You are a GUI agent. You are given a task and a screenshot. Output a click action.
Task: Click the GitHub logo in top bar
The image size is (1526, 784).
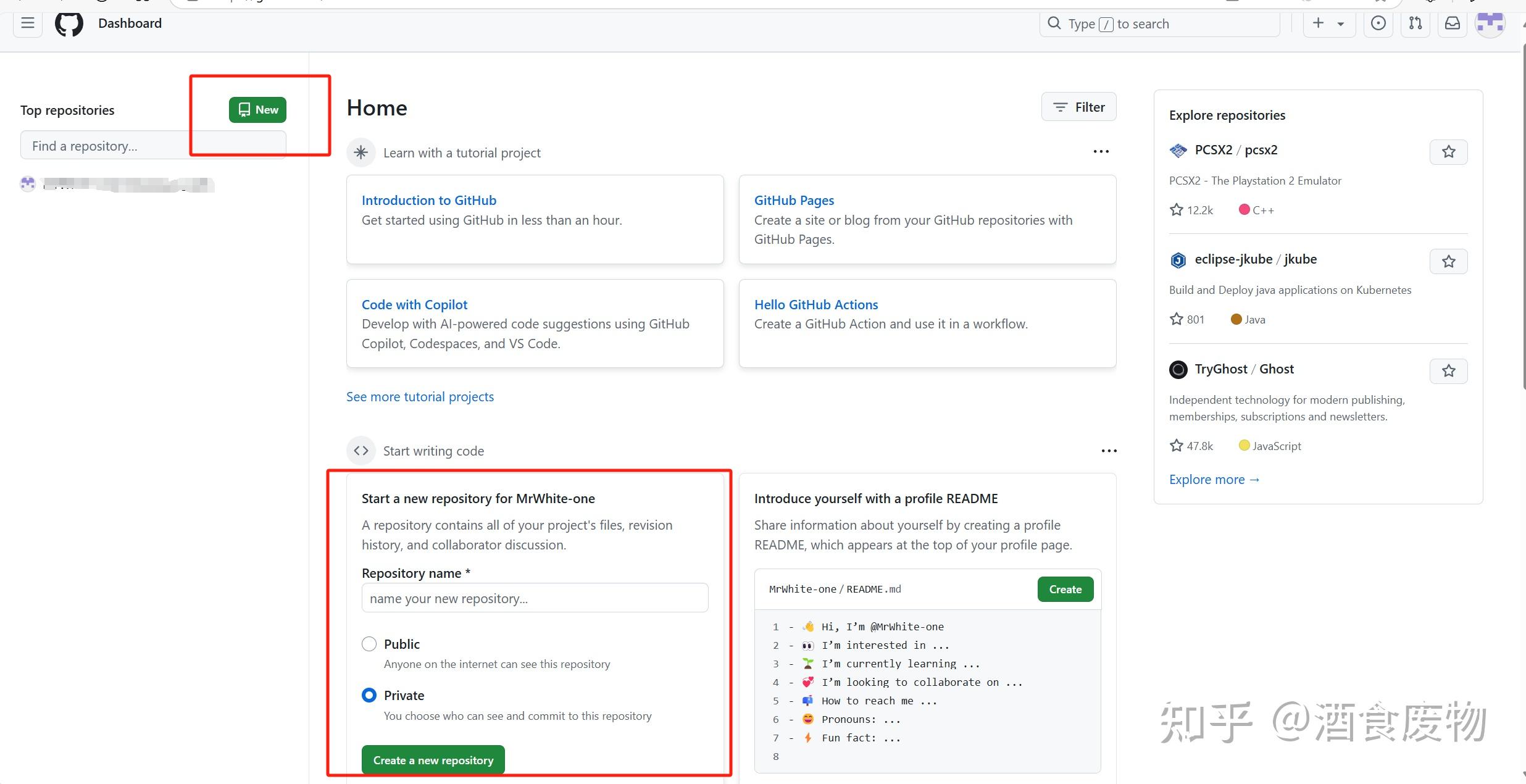tap(69, 23)
